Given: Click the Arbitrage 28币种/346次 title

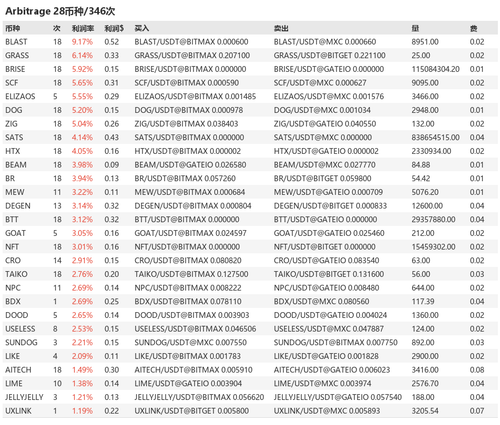Looking at the screenshot, I should coord(60,11).
